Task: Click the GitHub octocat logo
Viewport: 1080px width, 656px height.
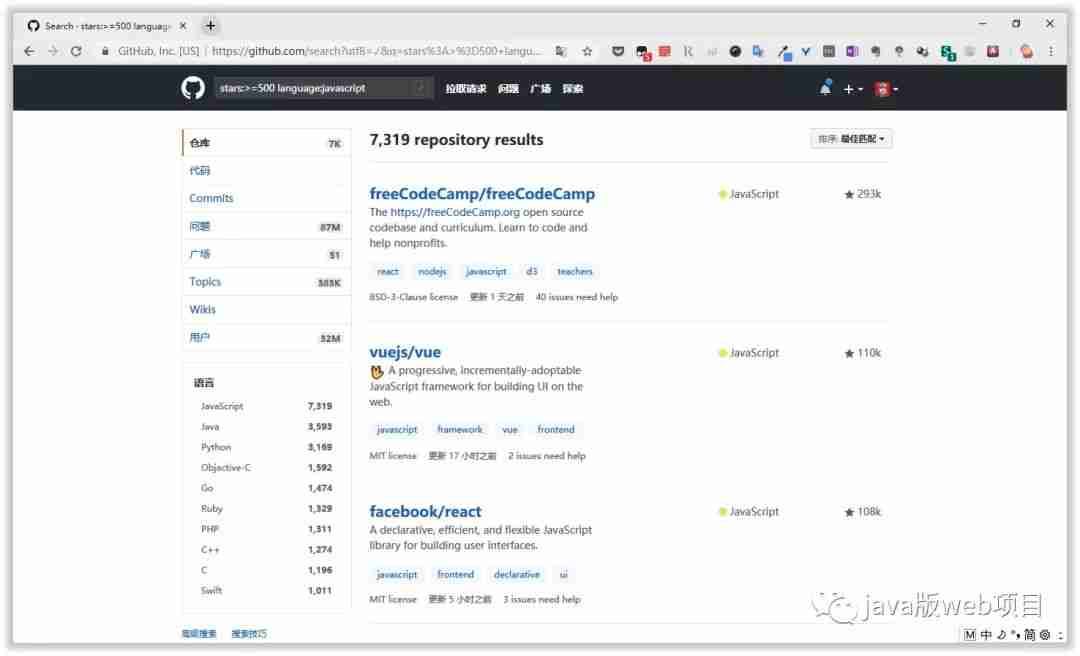Action: (193, 88)
